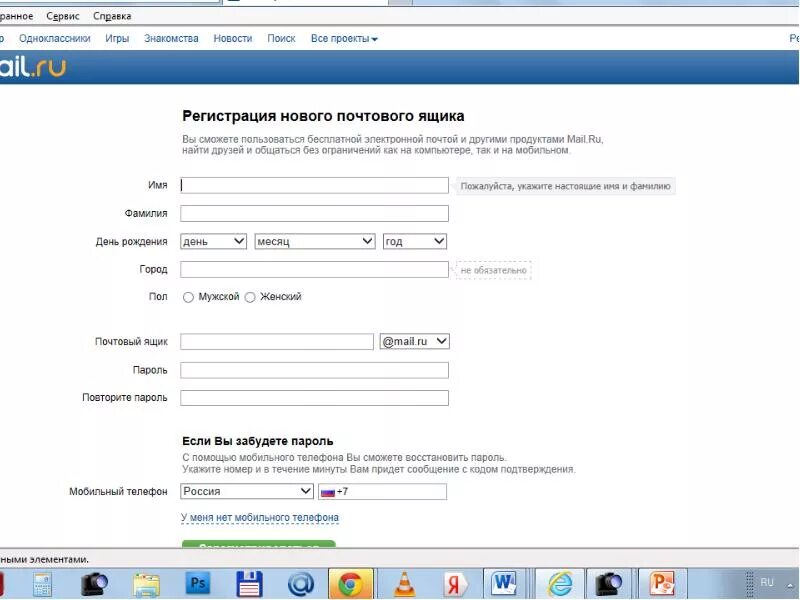
Task: Click the RU language indicator
Action: click(x=767, y=582)
